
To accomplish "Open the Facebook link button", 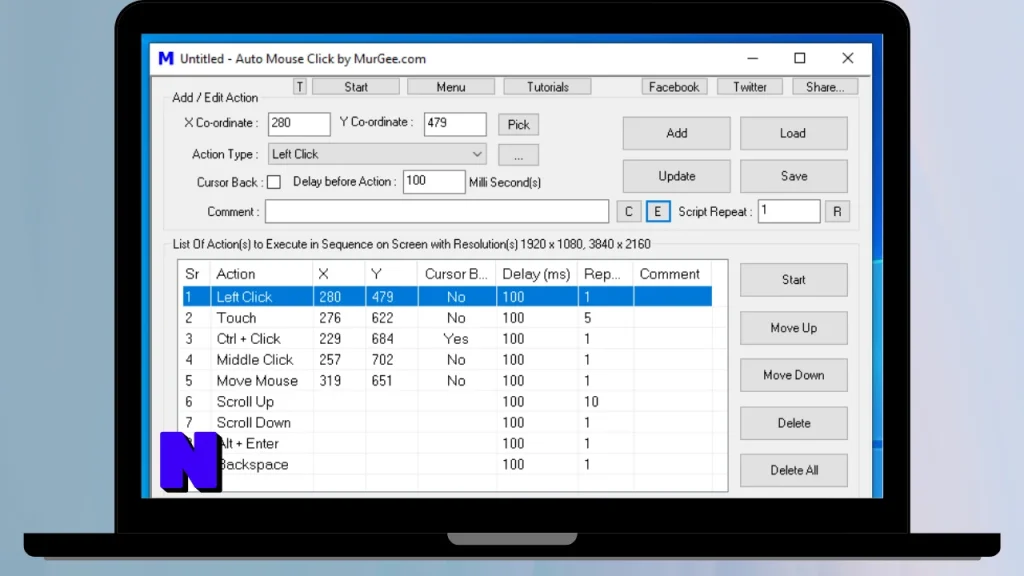I will pyautogui.click(x=674, y=87).
